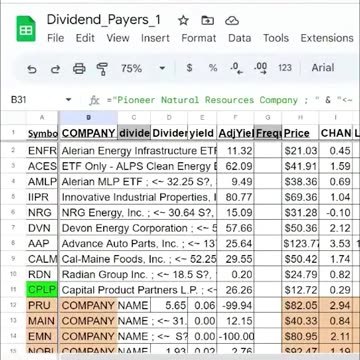Print the spreadsheet using printer icon

pyautogui.click(x=79, y=69)
